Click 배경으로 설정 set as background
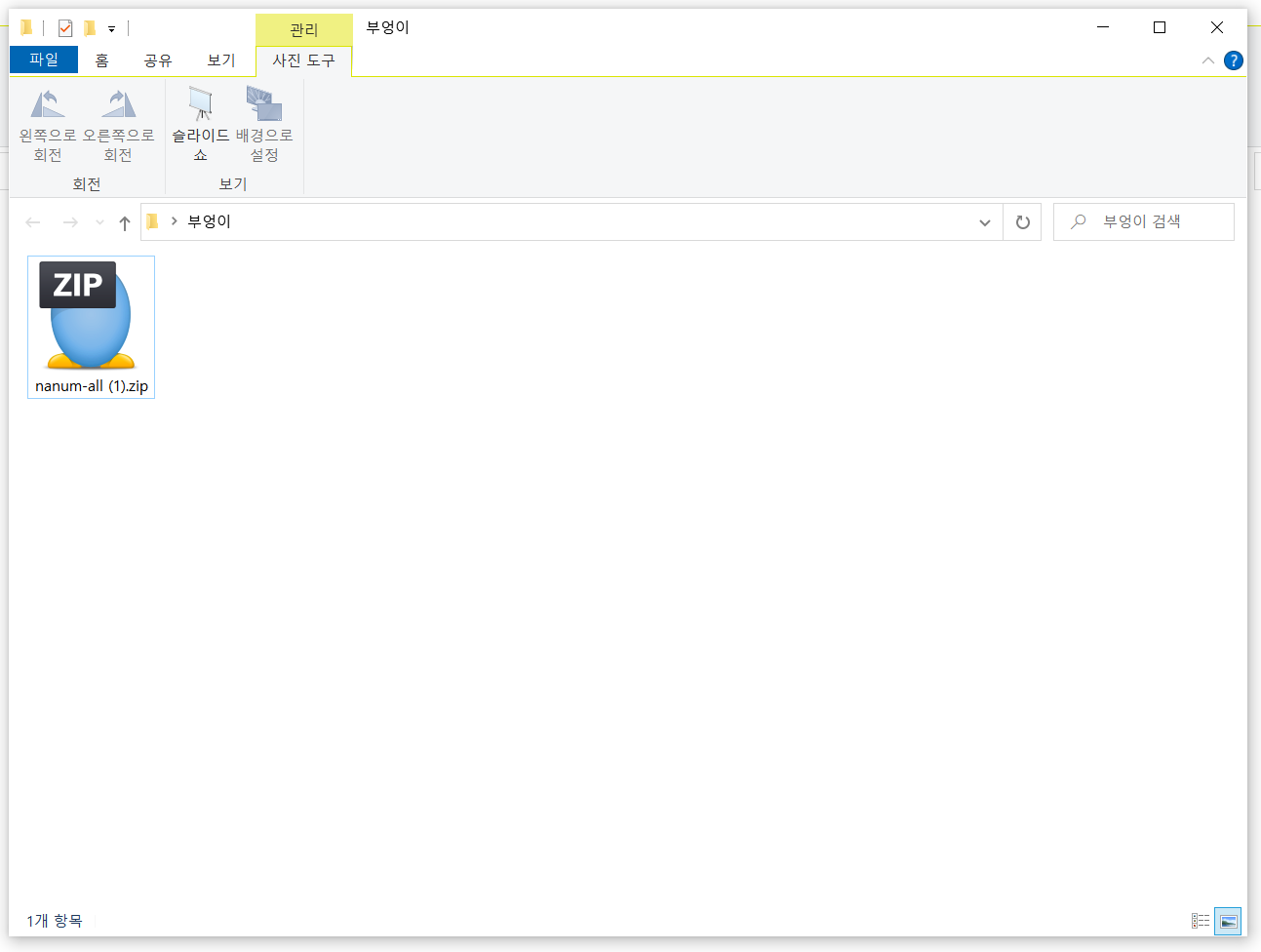This screenshot has height=952, width=1261. click(264, 125)
